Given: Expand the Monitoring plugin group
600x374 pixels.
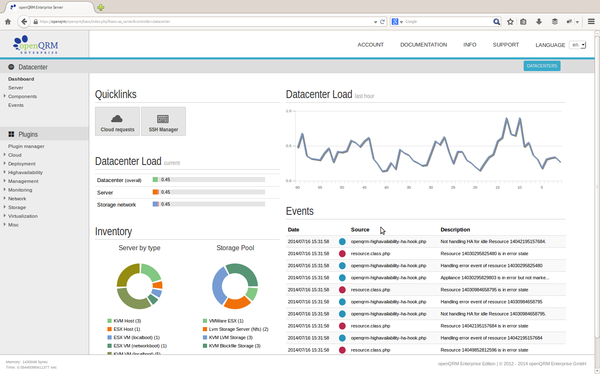Looking at the screenshot, I should point(5,189).
